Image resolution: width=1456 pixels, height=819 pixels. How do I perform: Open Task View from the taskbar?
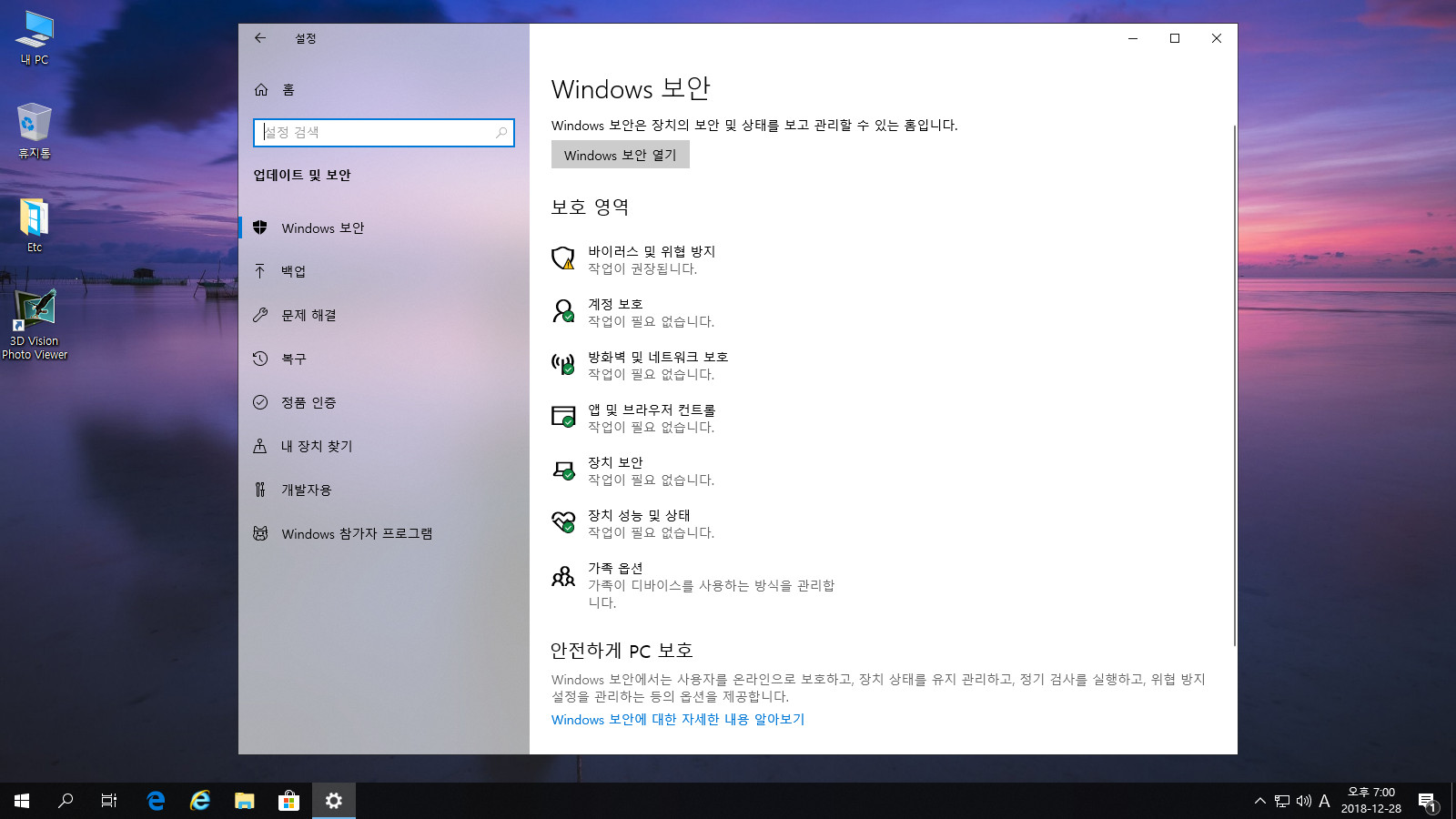click(x=109, y=801)
